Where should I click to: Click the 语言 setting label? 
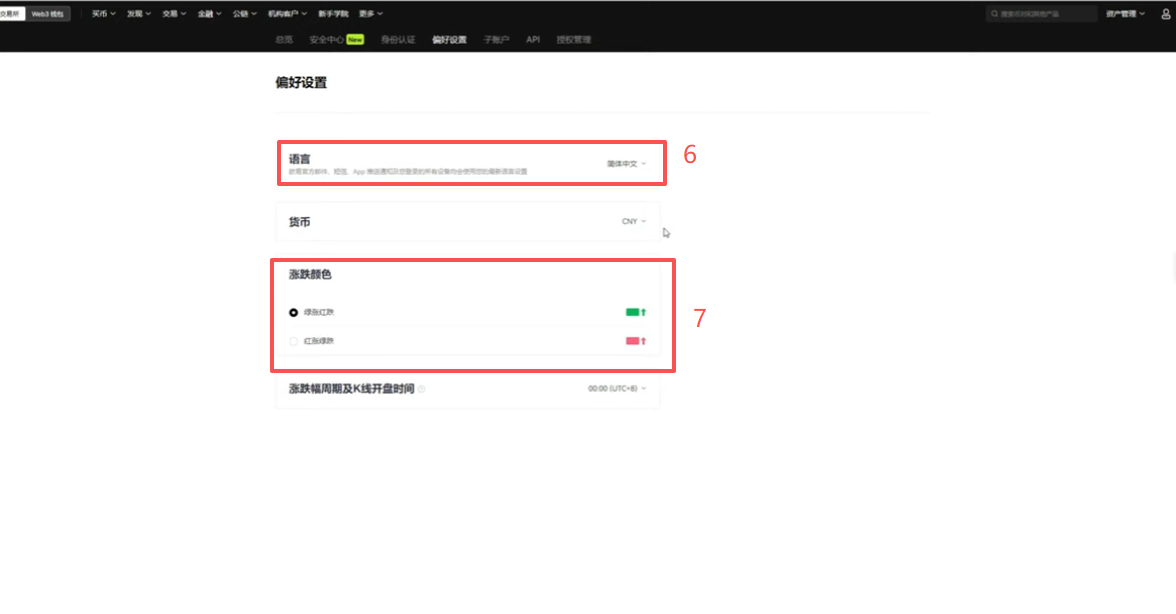pos(299,159)
